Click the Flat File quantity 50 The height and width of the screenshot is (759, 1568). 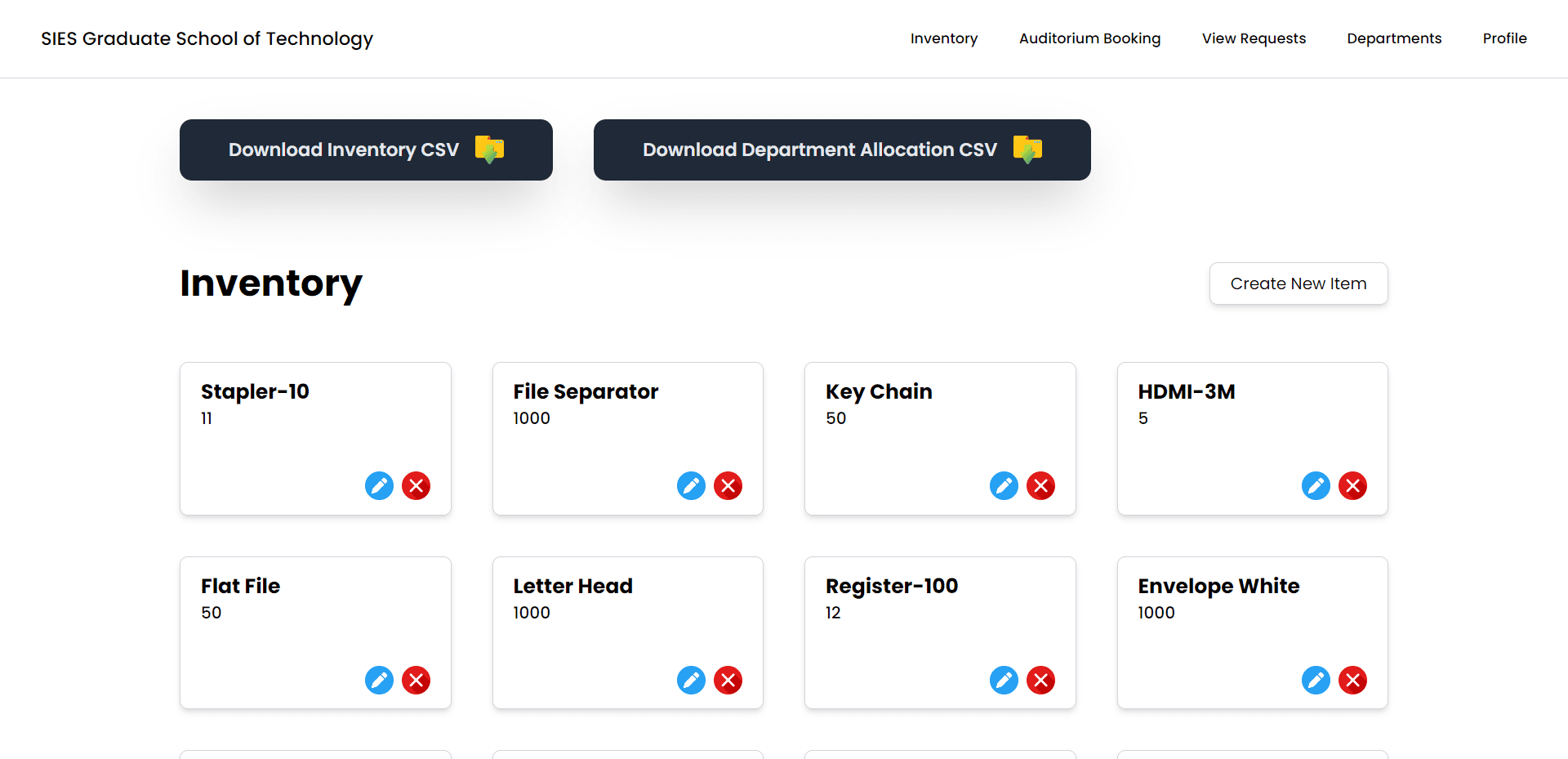(x=211, y=613)
